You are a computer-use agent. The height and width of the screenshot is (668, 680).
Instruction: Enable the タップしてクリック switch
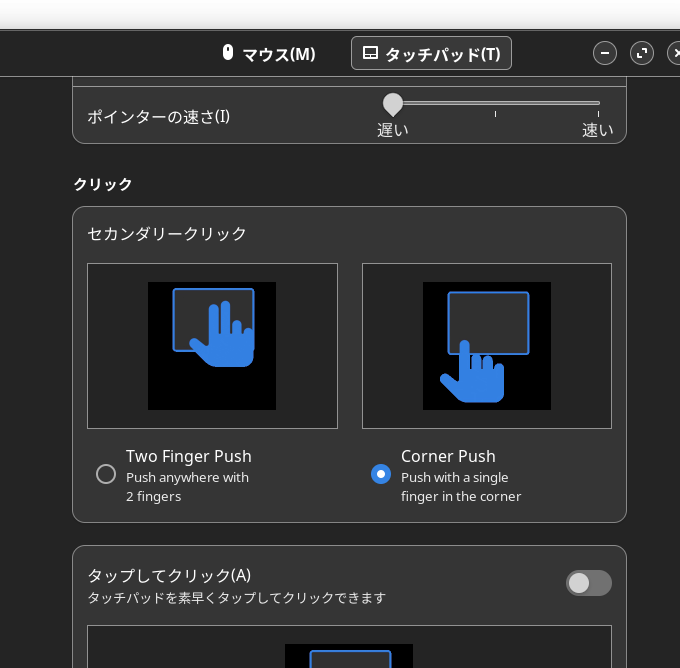tap(588, 583)
